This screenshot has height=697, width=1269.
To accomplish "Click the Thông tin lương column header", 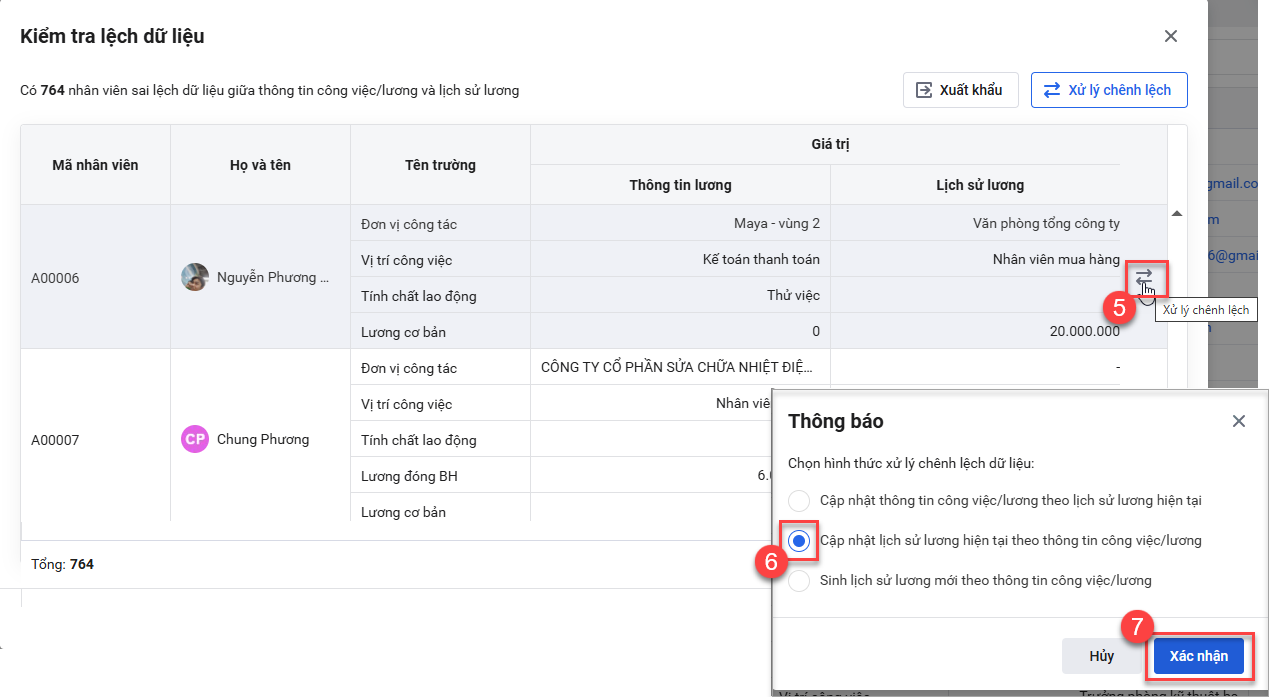I will [680, 185].
